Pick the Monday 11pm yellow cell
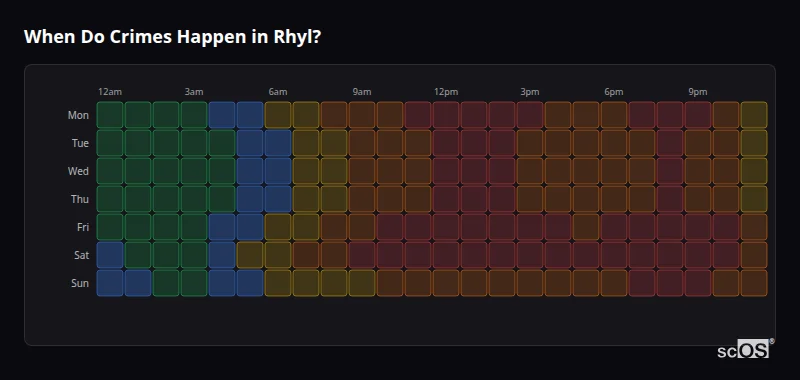800x380 pixels. click(x=754, y=115)
